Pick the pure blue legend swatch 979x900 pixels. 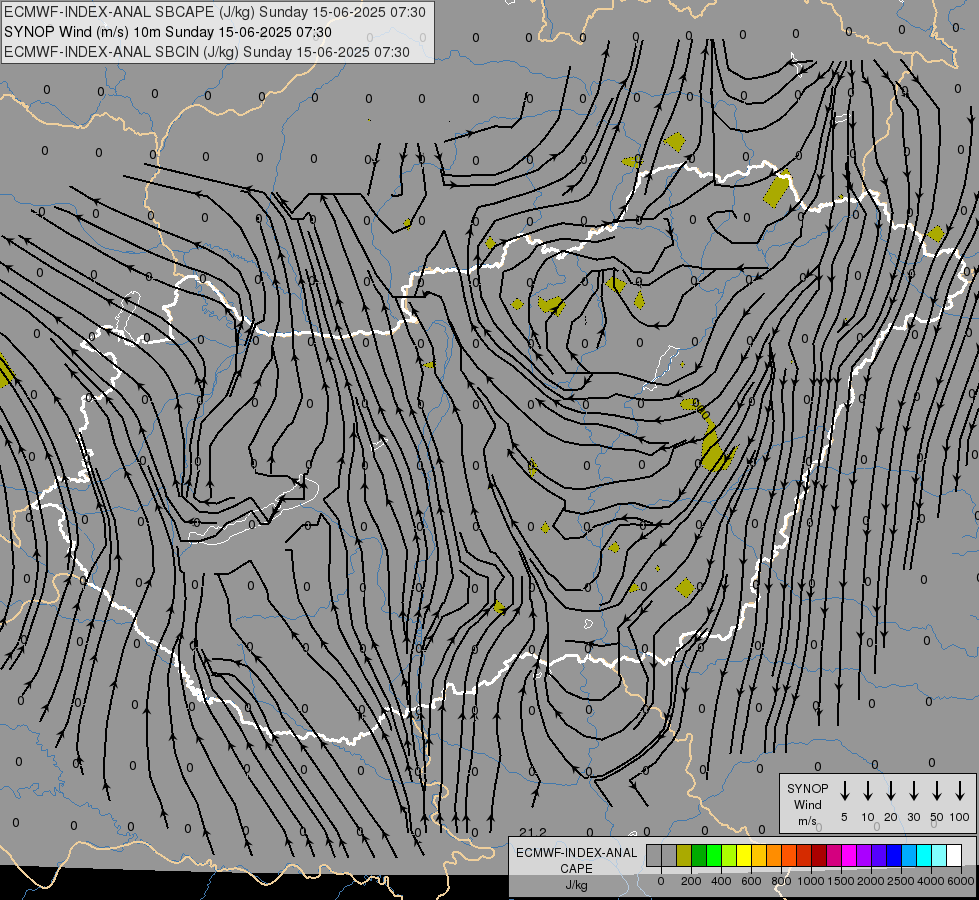click(x=893, y=855)
